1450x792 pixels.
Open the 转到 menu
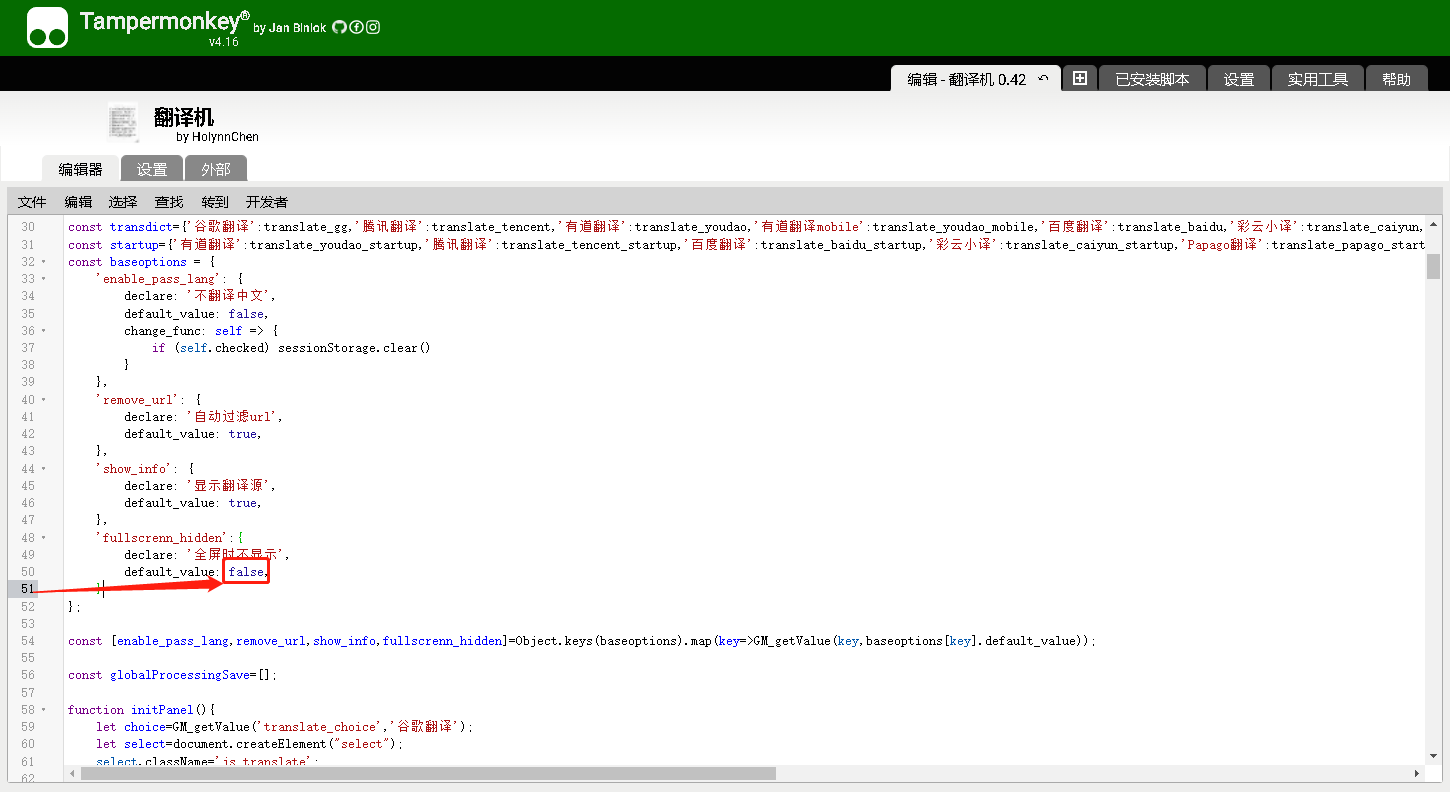coord(214,201)
